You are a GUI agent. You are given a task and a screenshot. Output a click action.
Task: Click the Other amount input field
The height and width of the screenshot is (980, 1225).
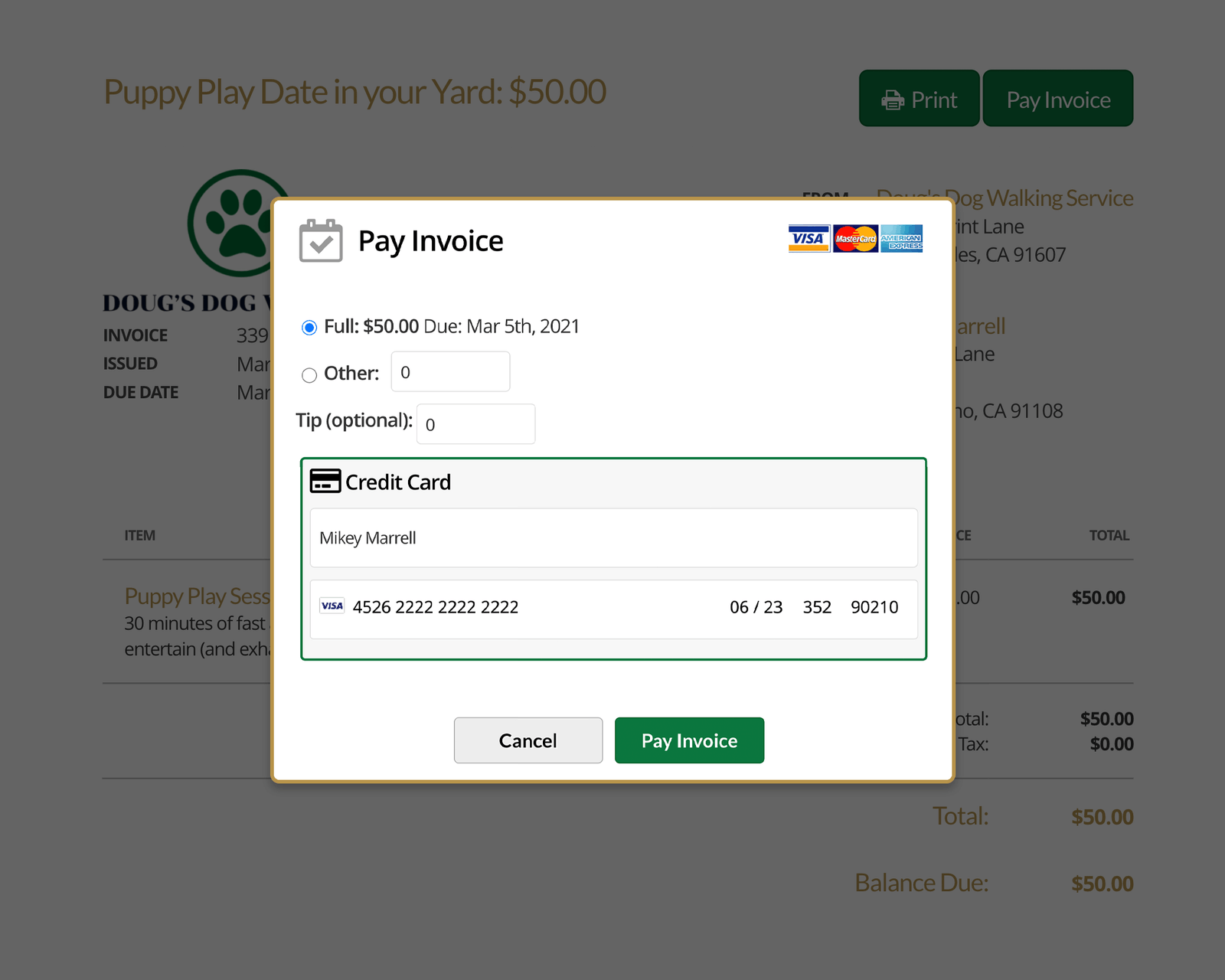(450, 372)
